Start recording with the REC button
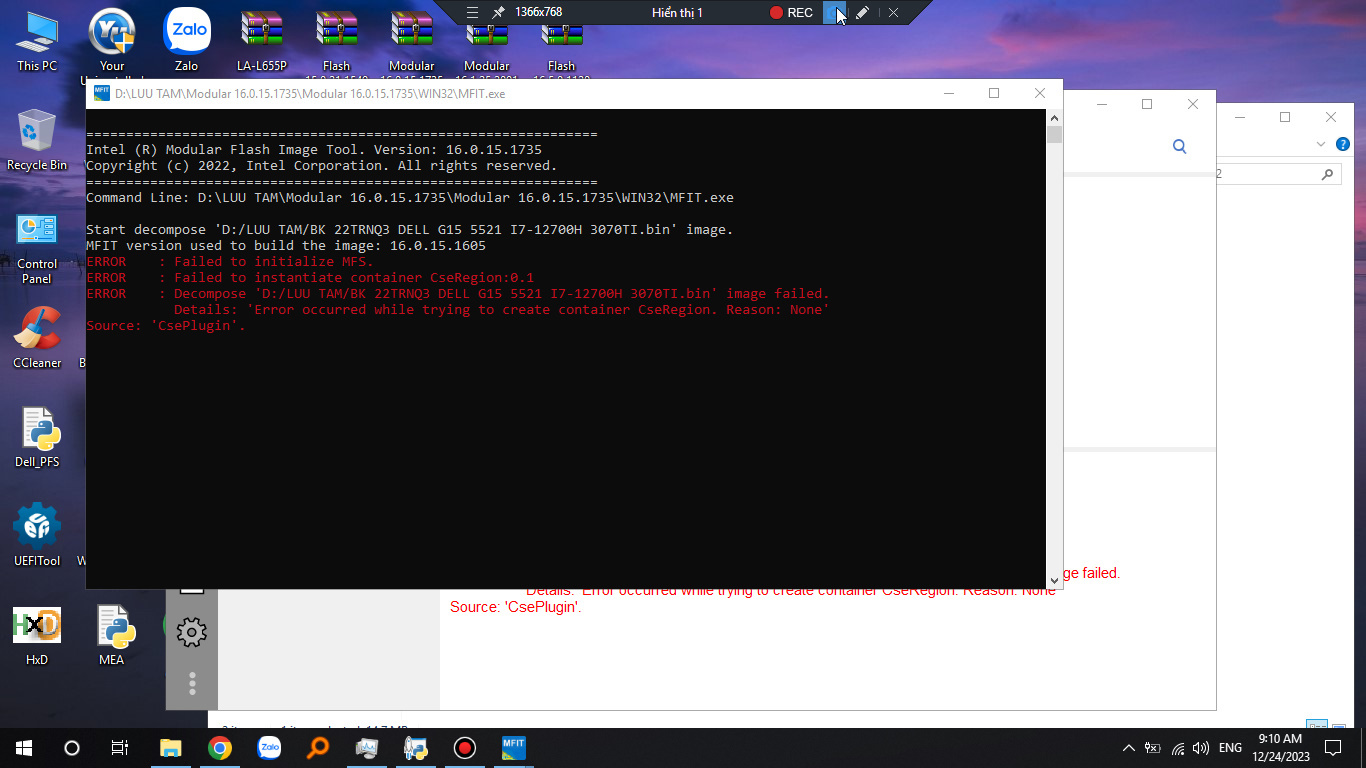Viewport: 1366px width, 768px height. click(x=790, y=12)
